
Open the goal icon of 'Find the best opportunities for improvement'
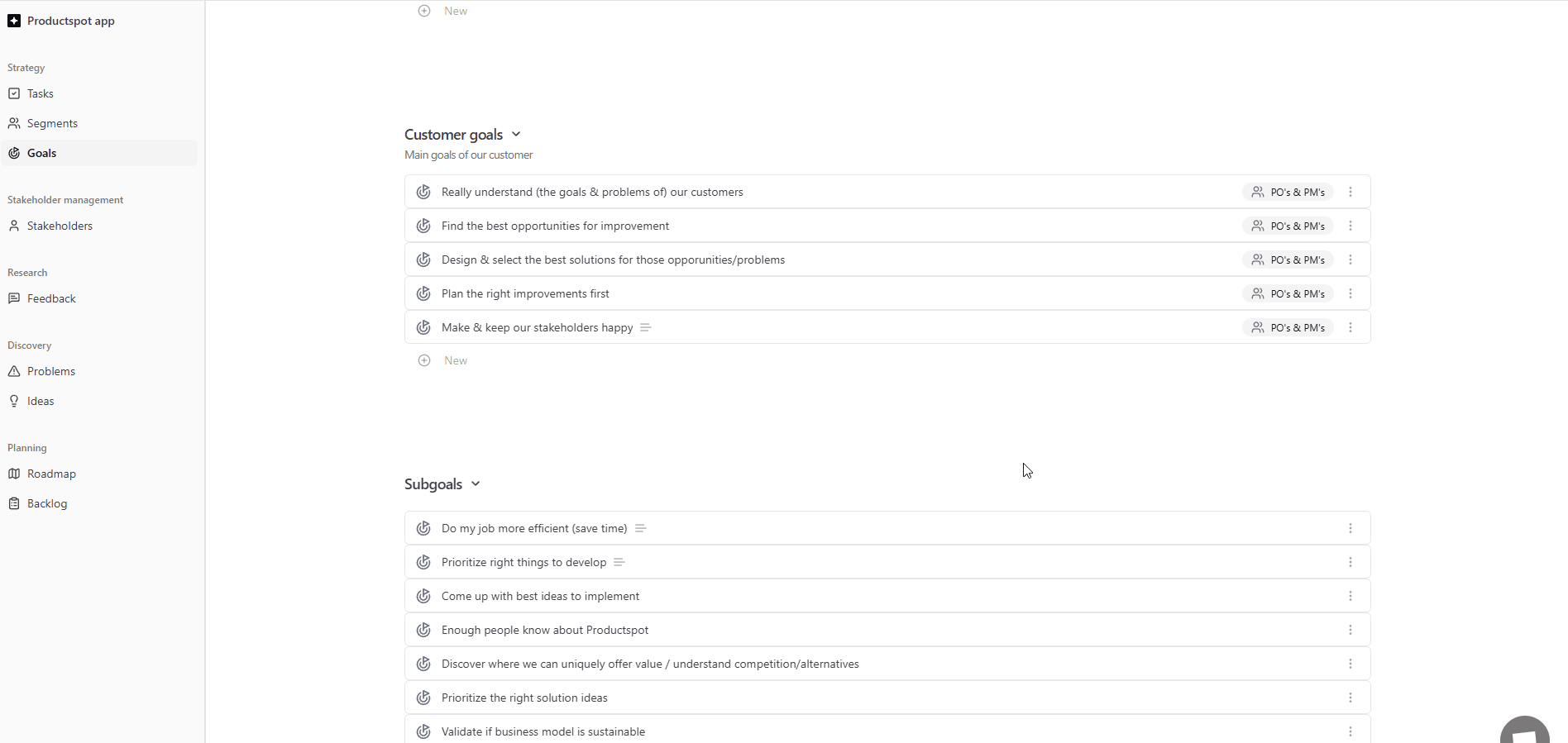pos(423,226)
